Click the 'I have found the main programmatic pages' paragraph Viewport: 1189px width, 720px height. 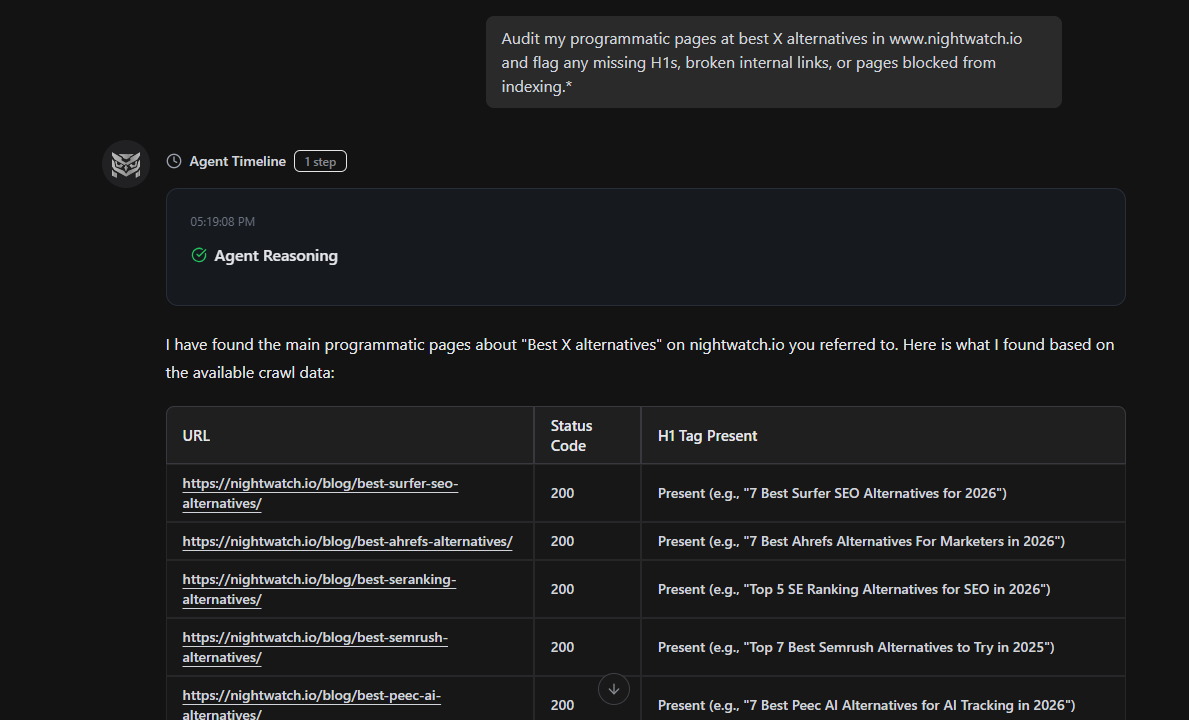[x=640, y=358]
